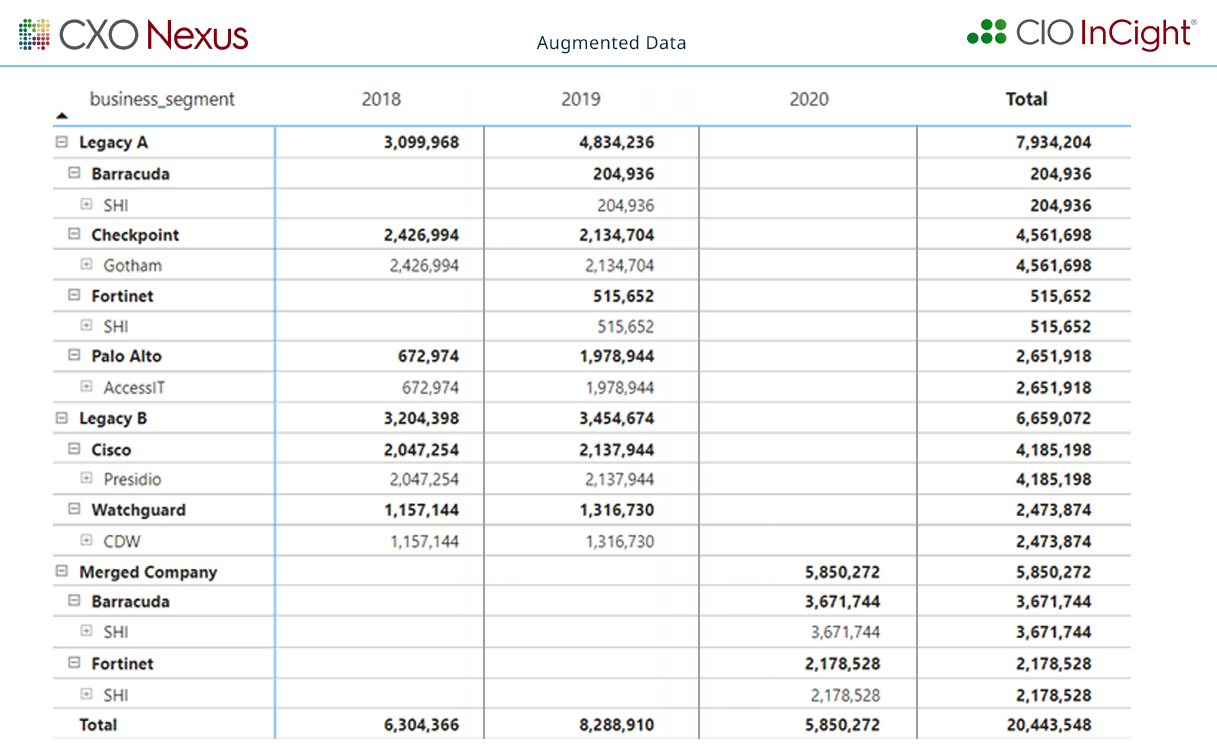Select the 2019 column header

(581, 99)
